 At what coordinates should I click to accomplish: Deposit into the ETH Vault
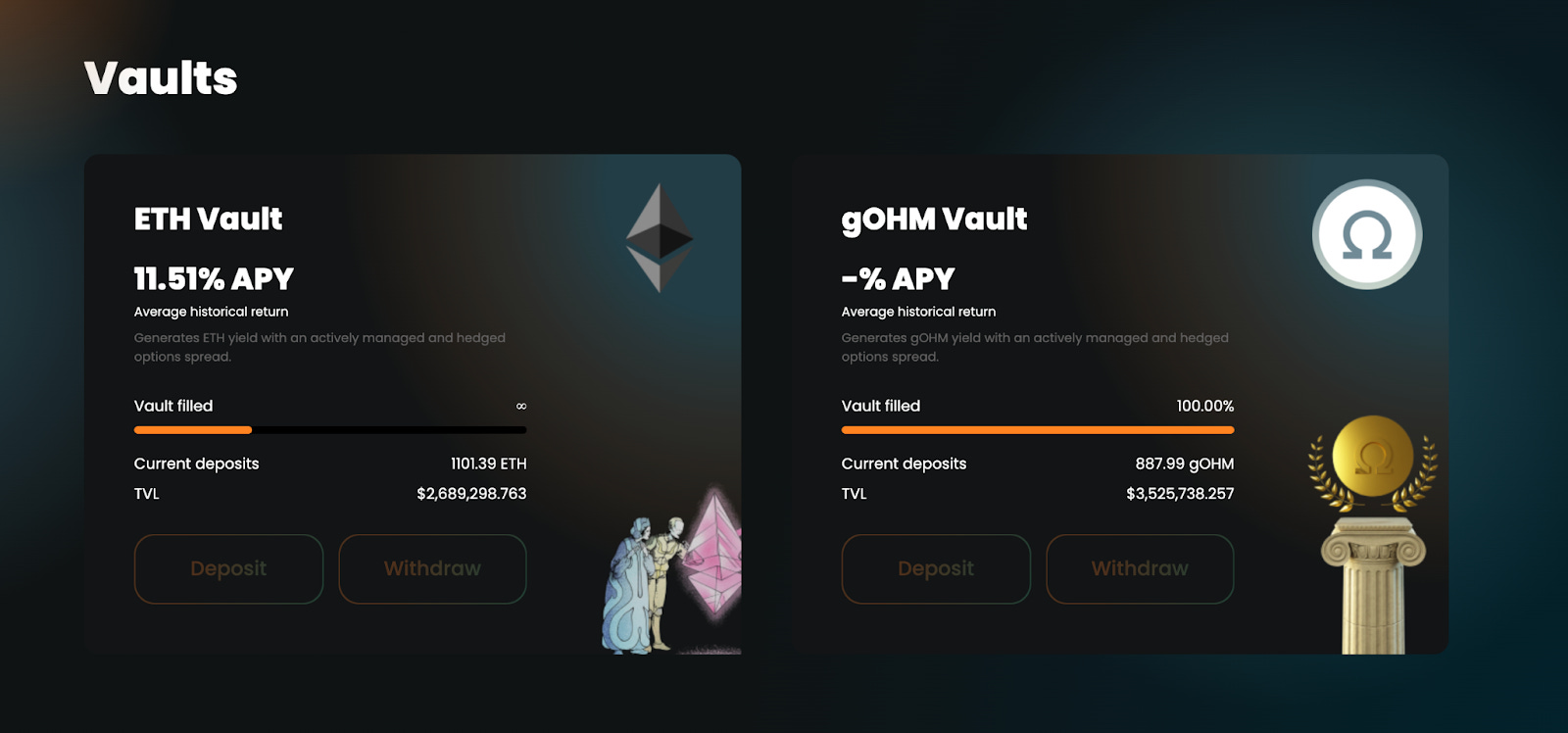228,568
